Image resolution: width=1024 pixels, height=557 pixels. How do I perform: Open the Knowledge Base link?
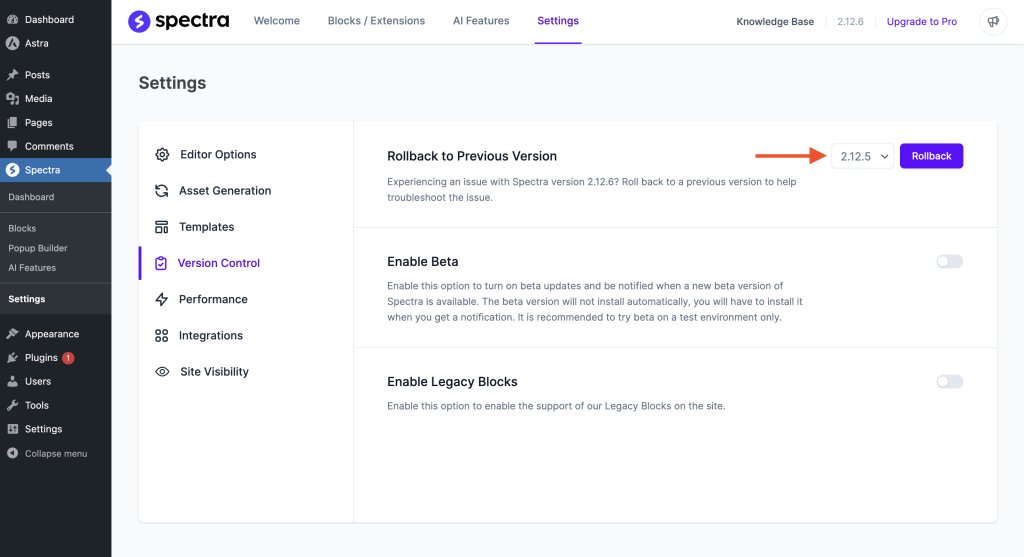[775, 22]
